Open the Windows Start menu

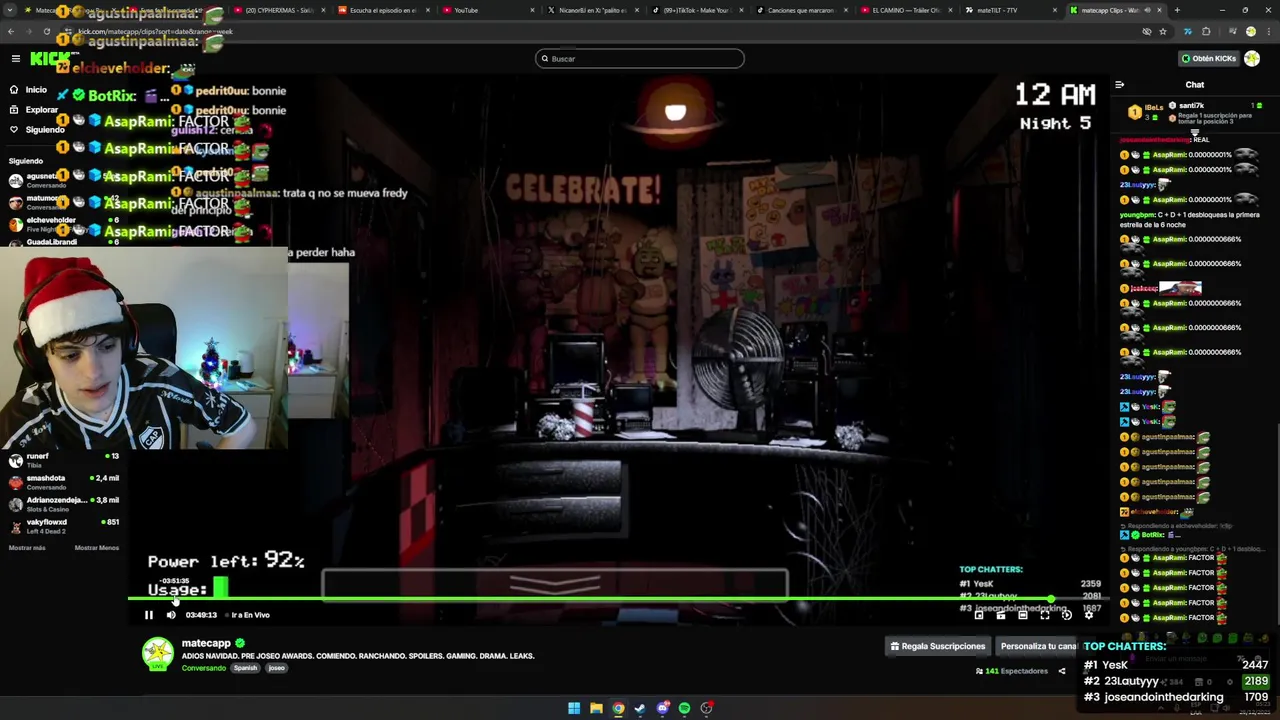click(574, 708)
